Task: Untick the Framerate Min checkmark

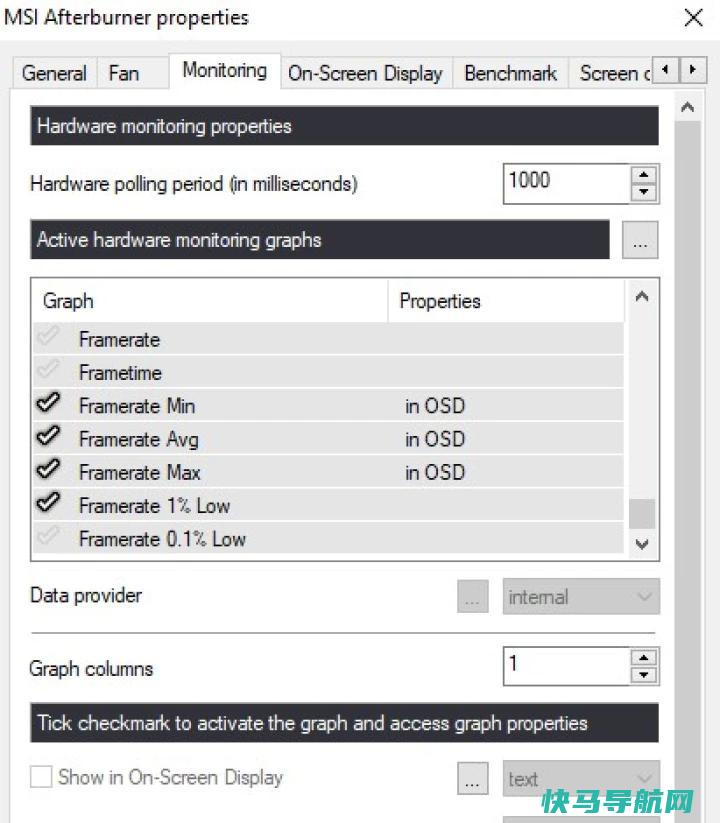Action: click(48, 403)
